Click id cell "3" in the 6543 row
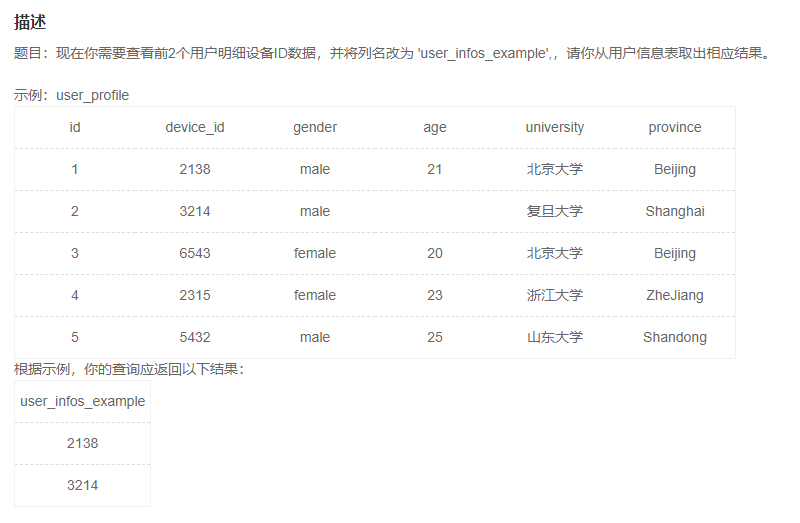The image size is (800, 523). (75, 253)
